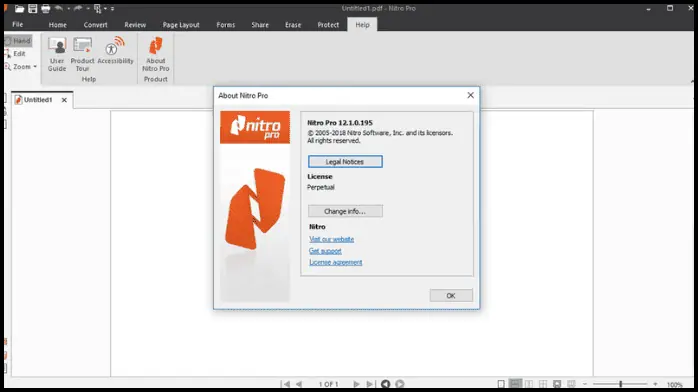Click the Perpetual license text
This screenshot has width=698, height=392.
click(x=321, y=187)
